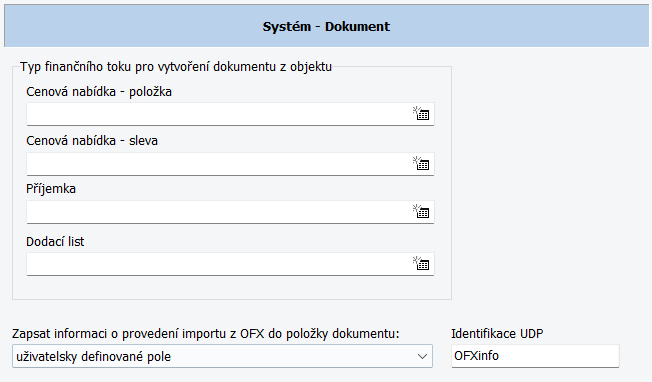Click the Identifikace UDP label
Screen dimensions: 652x382
coord(497,333)
